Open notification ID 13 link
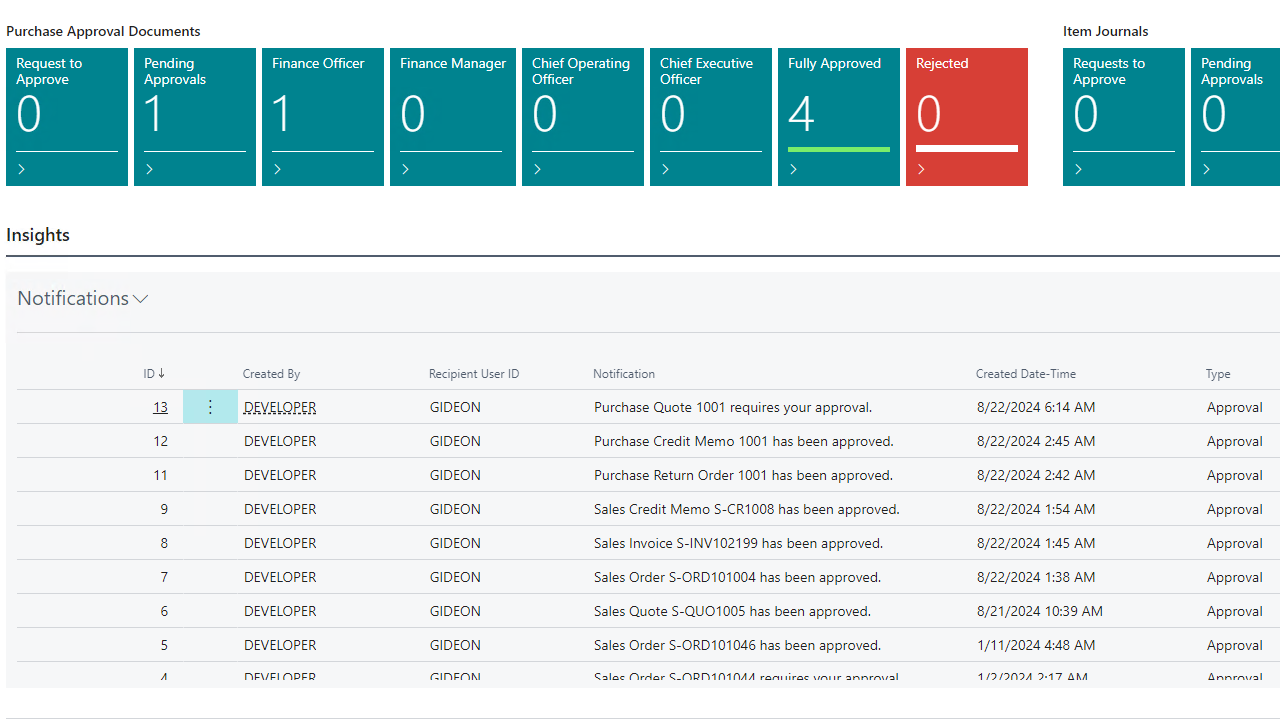 point(160,407)
